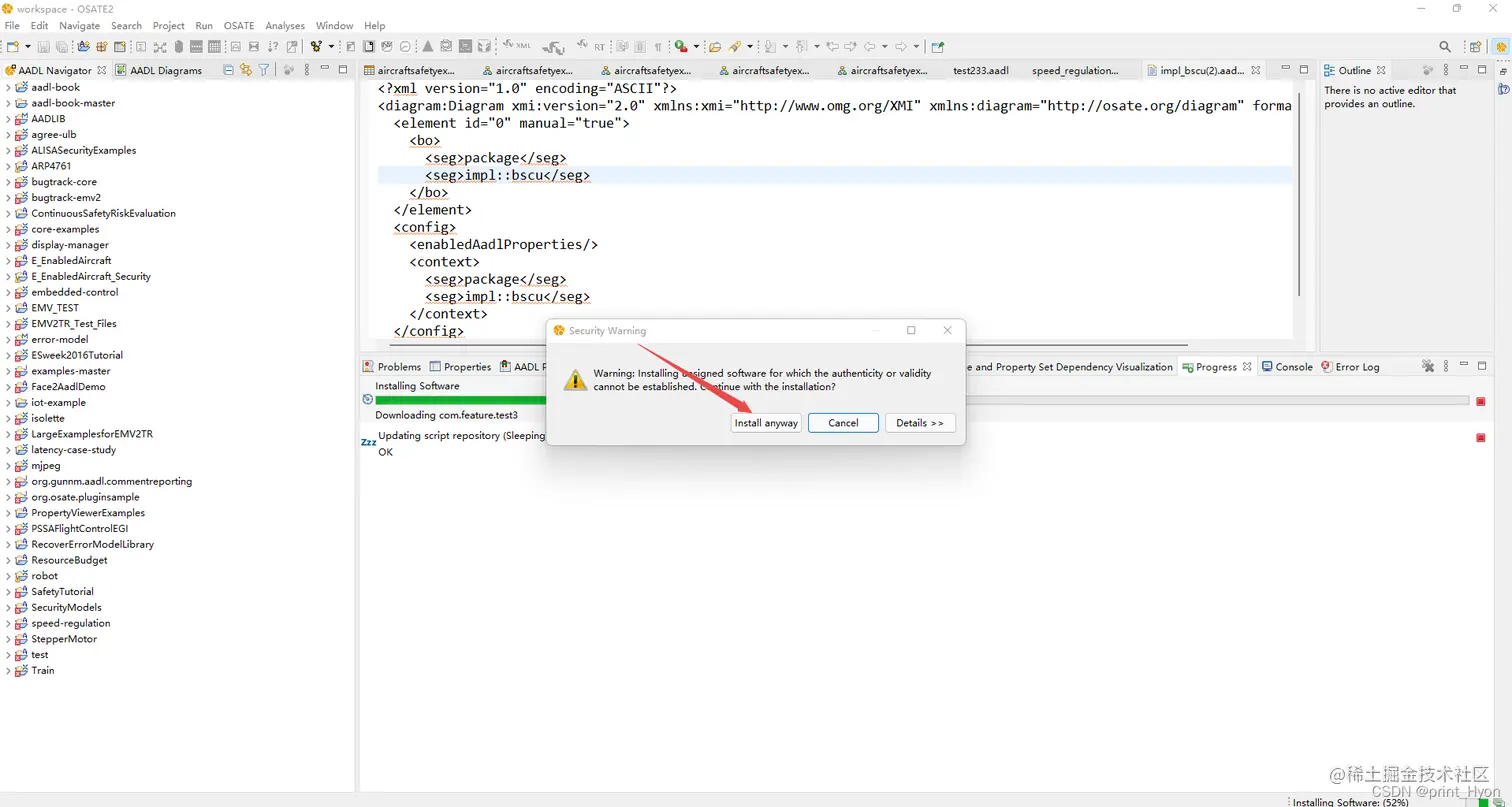This screenshot has width=1512, height=807.
Task: Close the Progress view tab
Action: tap(1247, 367)
